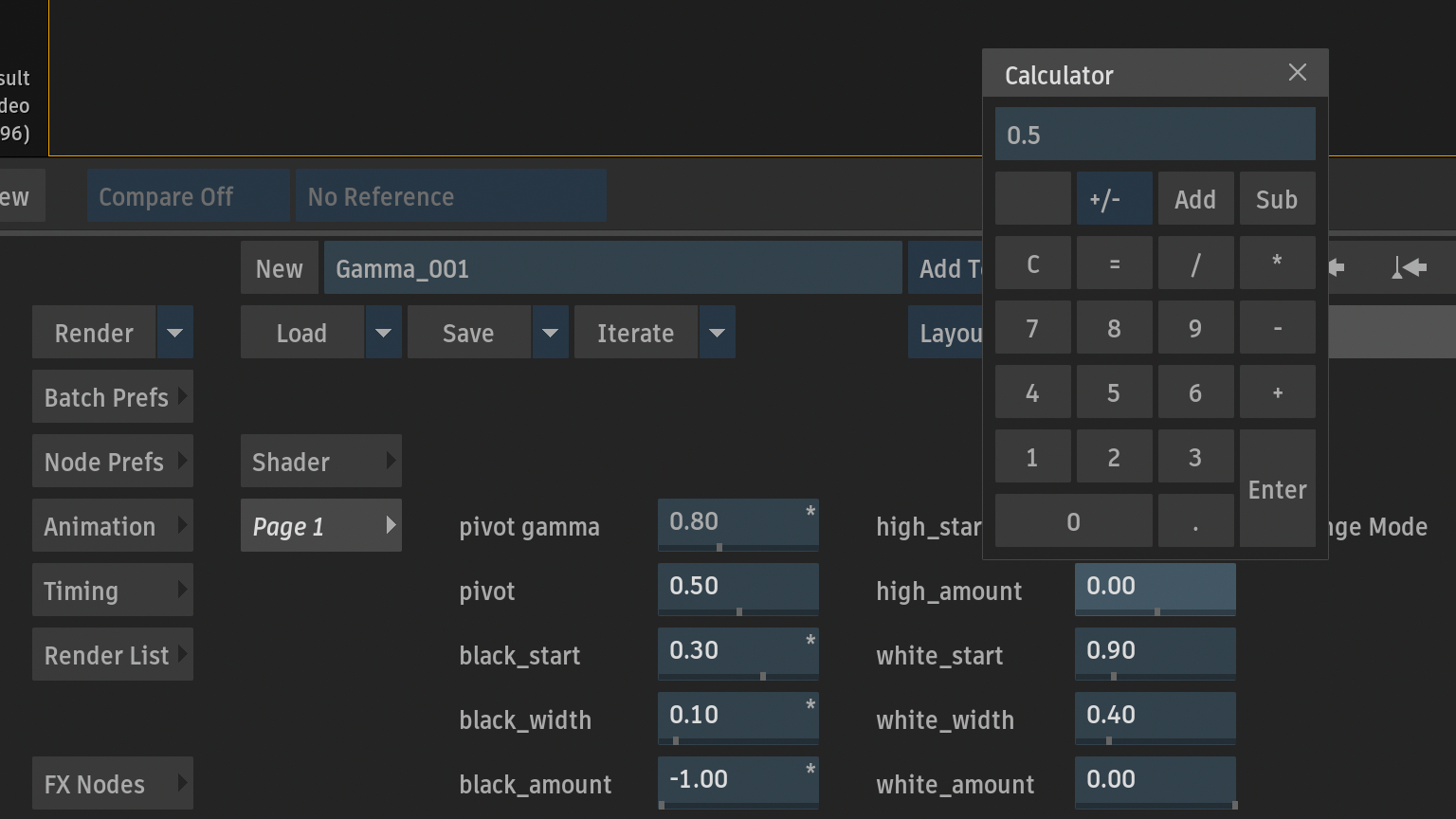Toggle the calculator +/- sign button

click(x=1115, y=198)
